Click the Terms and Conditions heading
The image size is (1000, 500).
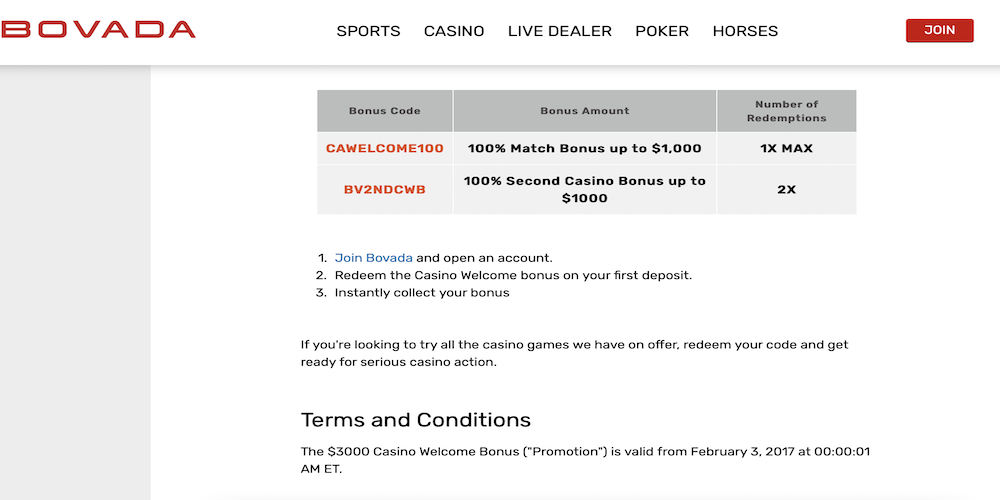click(416, 420)
